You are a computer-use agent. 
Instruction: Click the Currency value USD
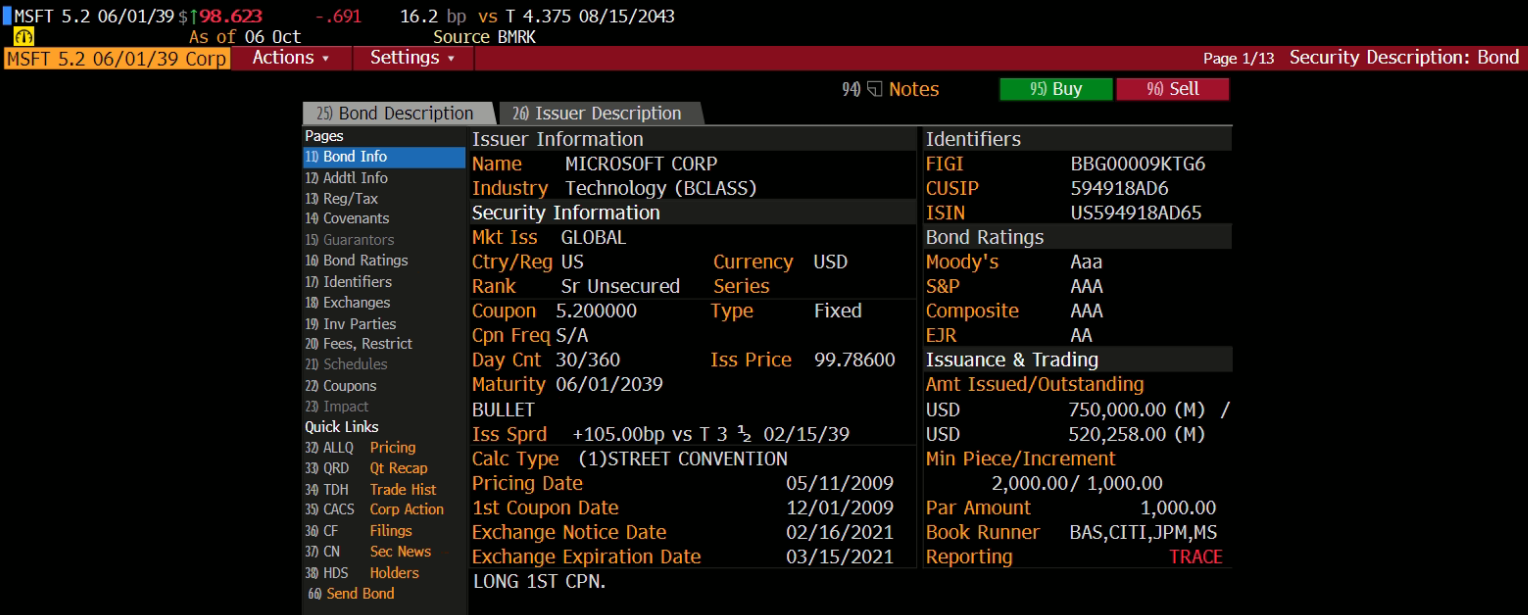(830, 262)
